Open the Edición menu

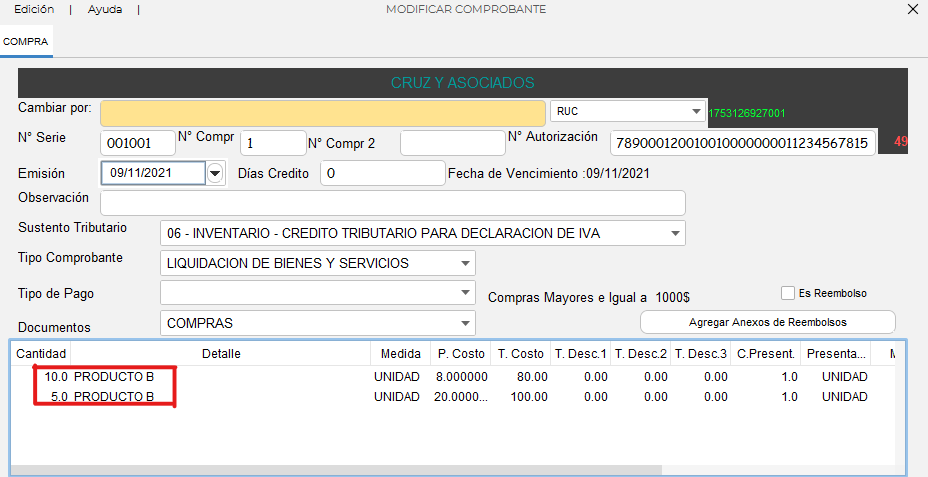pos(34,9)
